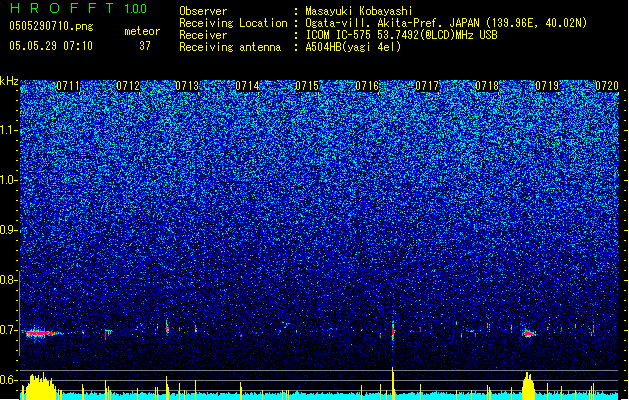The image size is (629, 400).
Task: Click the red meteor echo below 0719
Action: (x=528, y=333)
